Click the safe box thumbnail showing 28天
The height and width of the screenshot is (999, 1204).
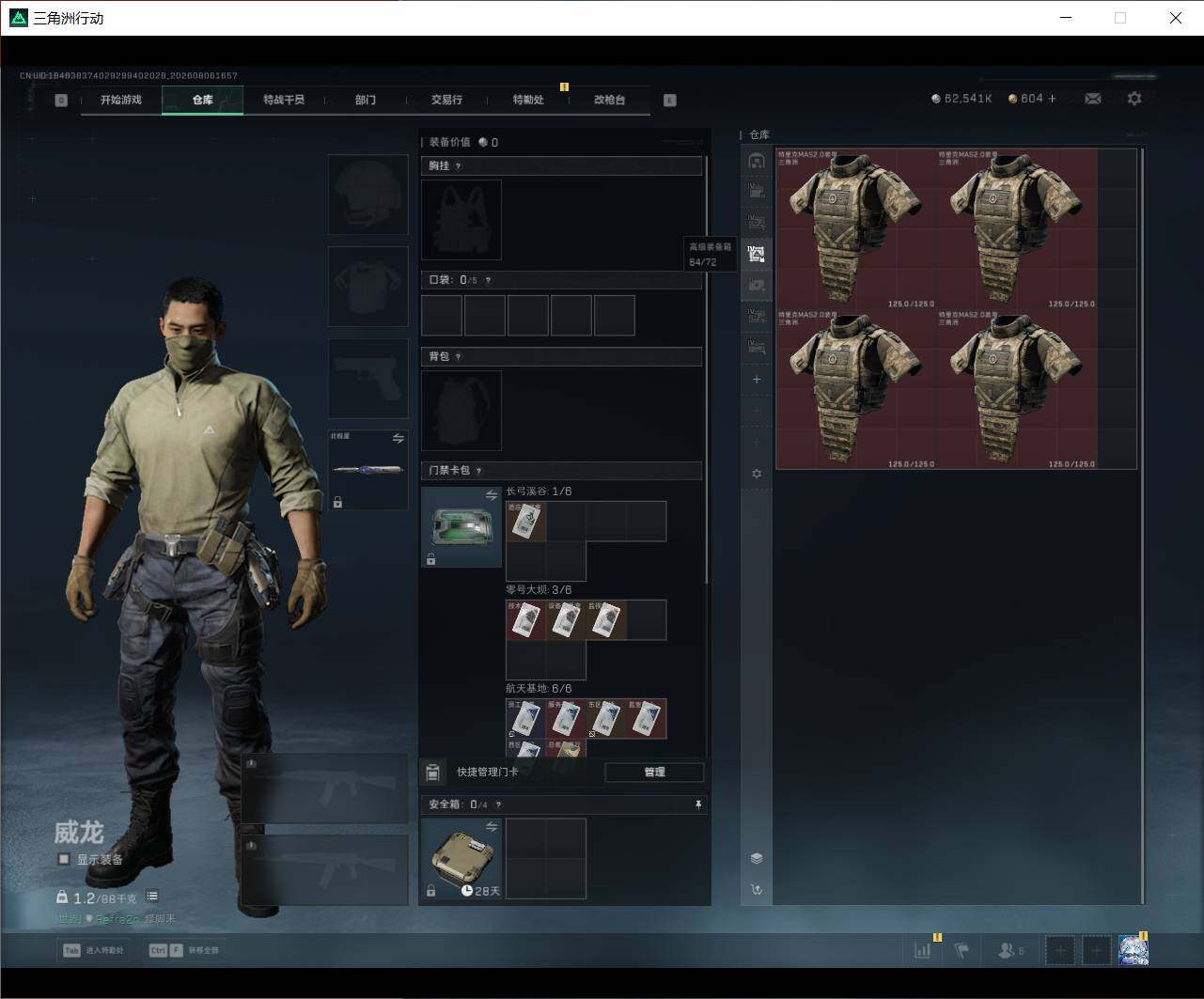click(x=461, y=858)
